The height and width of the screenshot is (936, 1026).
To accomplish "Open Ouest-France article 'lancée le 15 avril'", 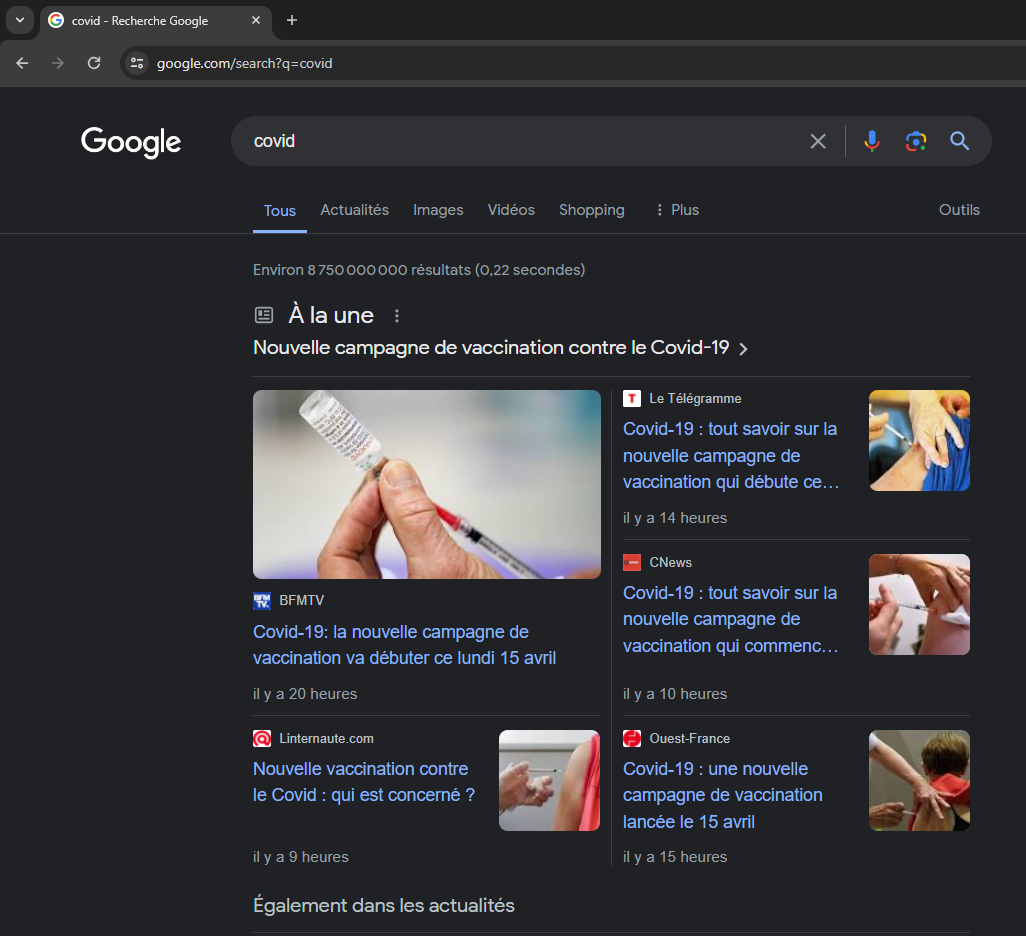I will click(722, 795).
